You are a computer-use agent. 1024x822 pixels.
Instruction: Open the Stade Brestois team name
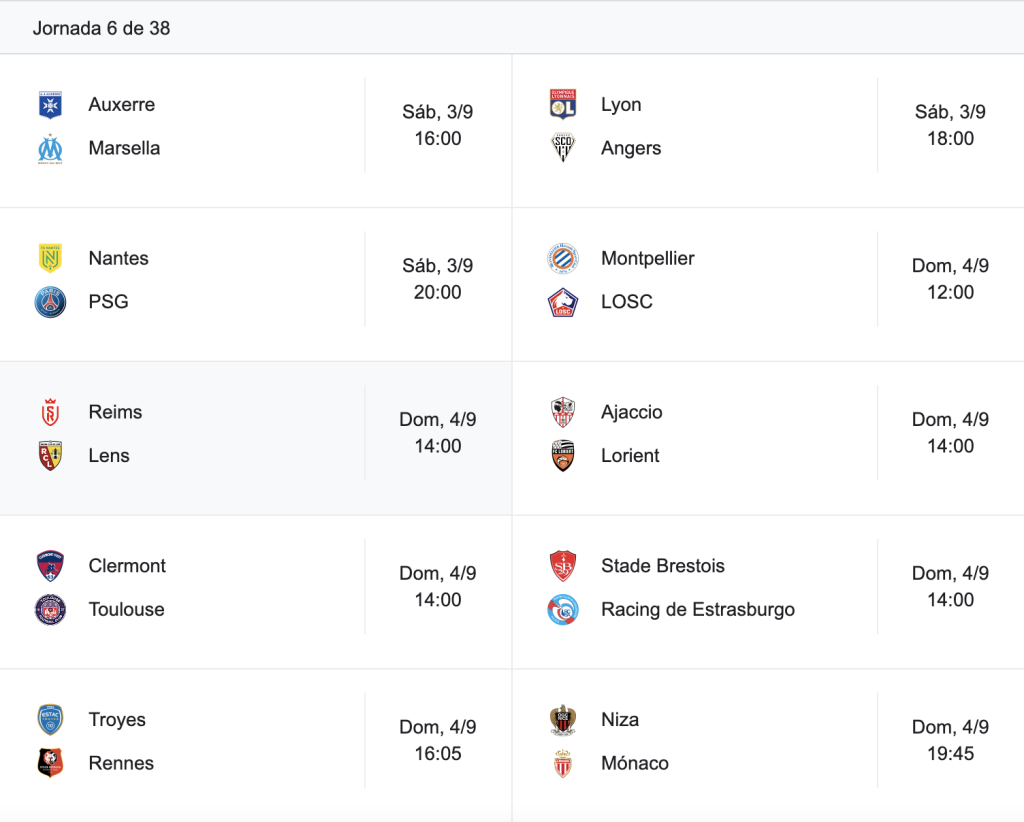[663, 566]
